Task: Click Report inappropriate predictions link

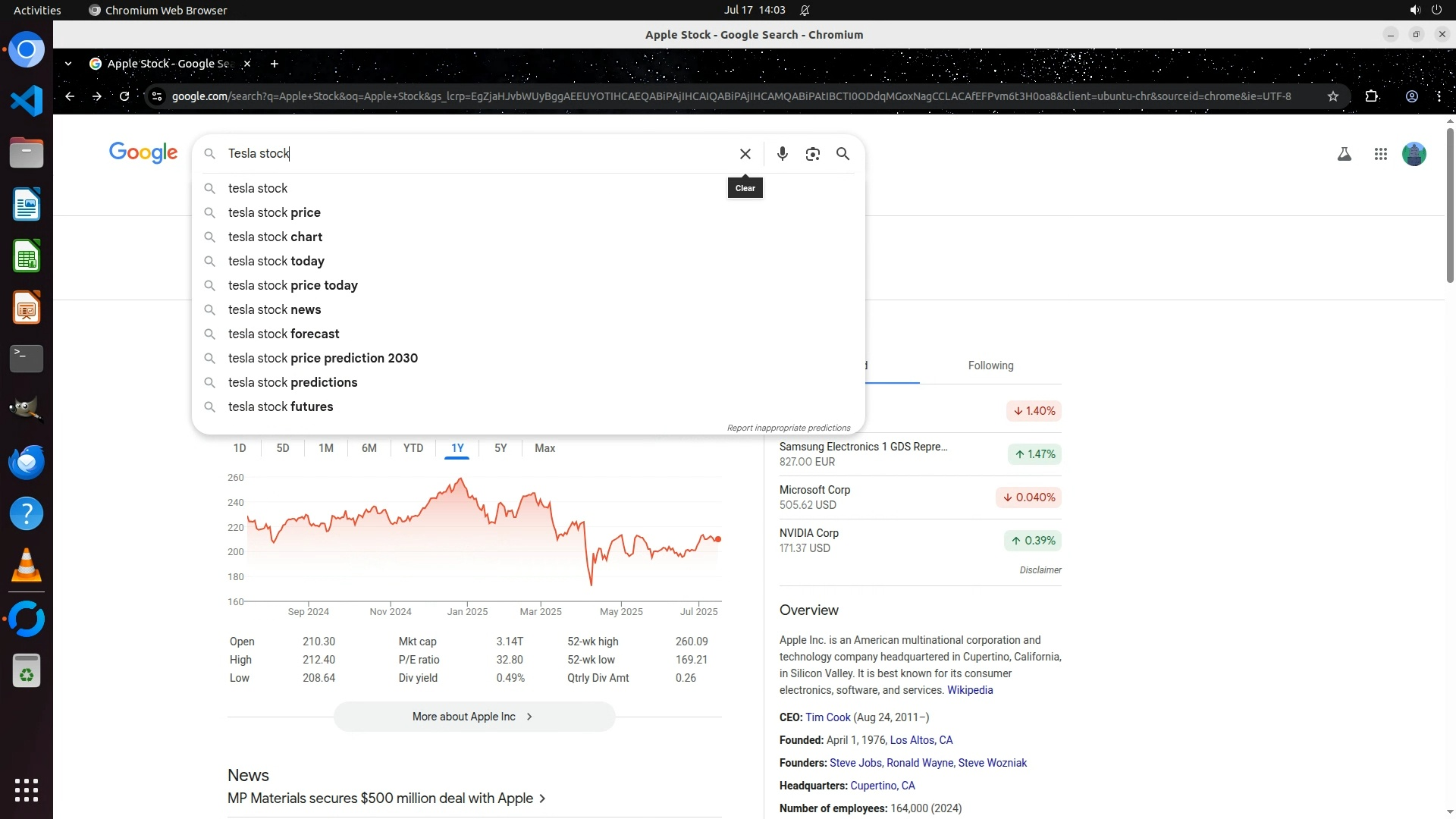Action: (788, 428)
